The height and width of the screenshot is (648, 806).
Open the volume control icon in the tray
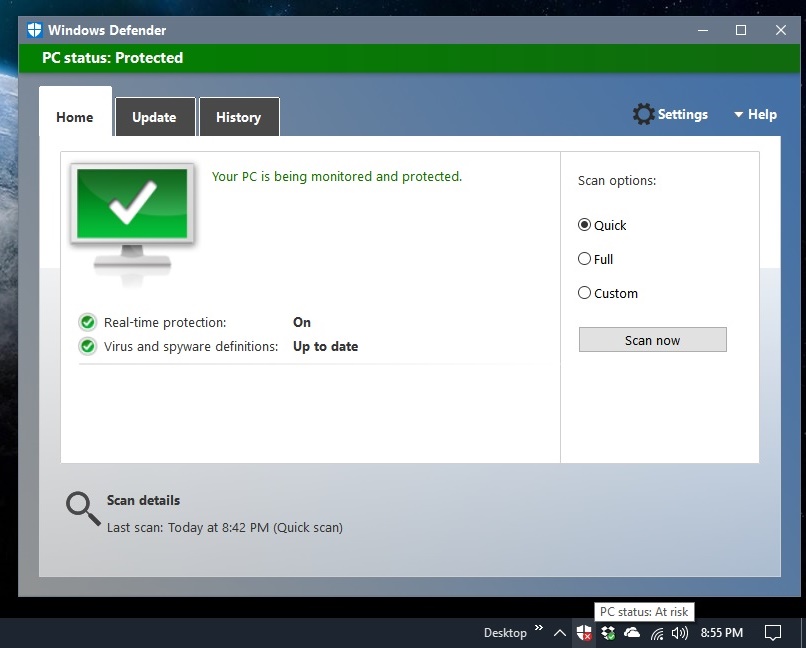click(x=680, y=632)
